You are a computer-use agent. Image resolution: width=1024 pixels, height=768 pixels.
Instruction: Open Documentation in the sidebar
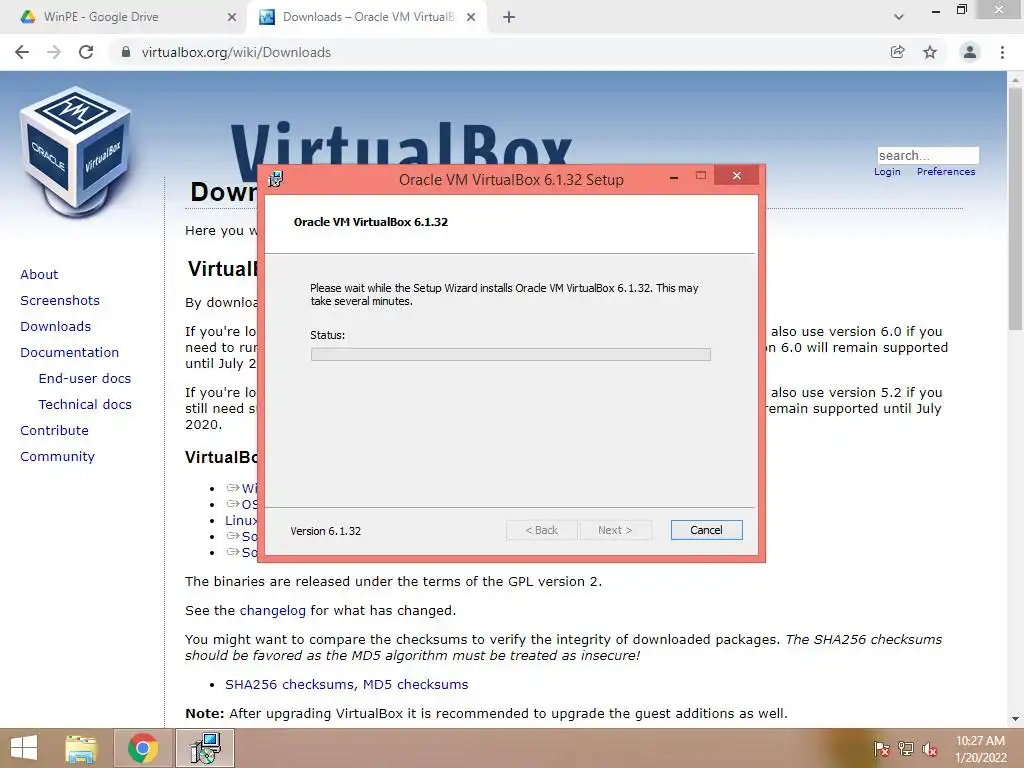coord(70,353)
